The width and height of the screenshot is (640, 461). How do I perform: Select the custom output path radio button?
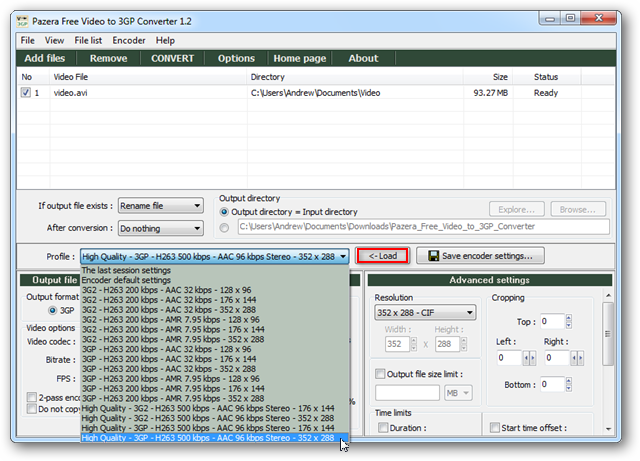coord(224,227)
